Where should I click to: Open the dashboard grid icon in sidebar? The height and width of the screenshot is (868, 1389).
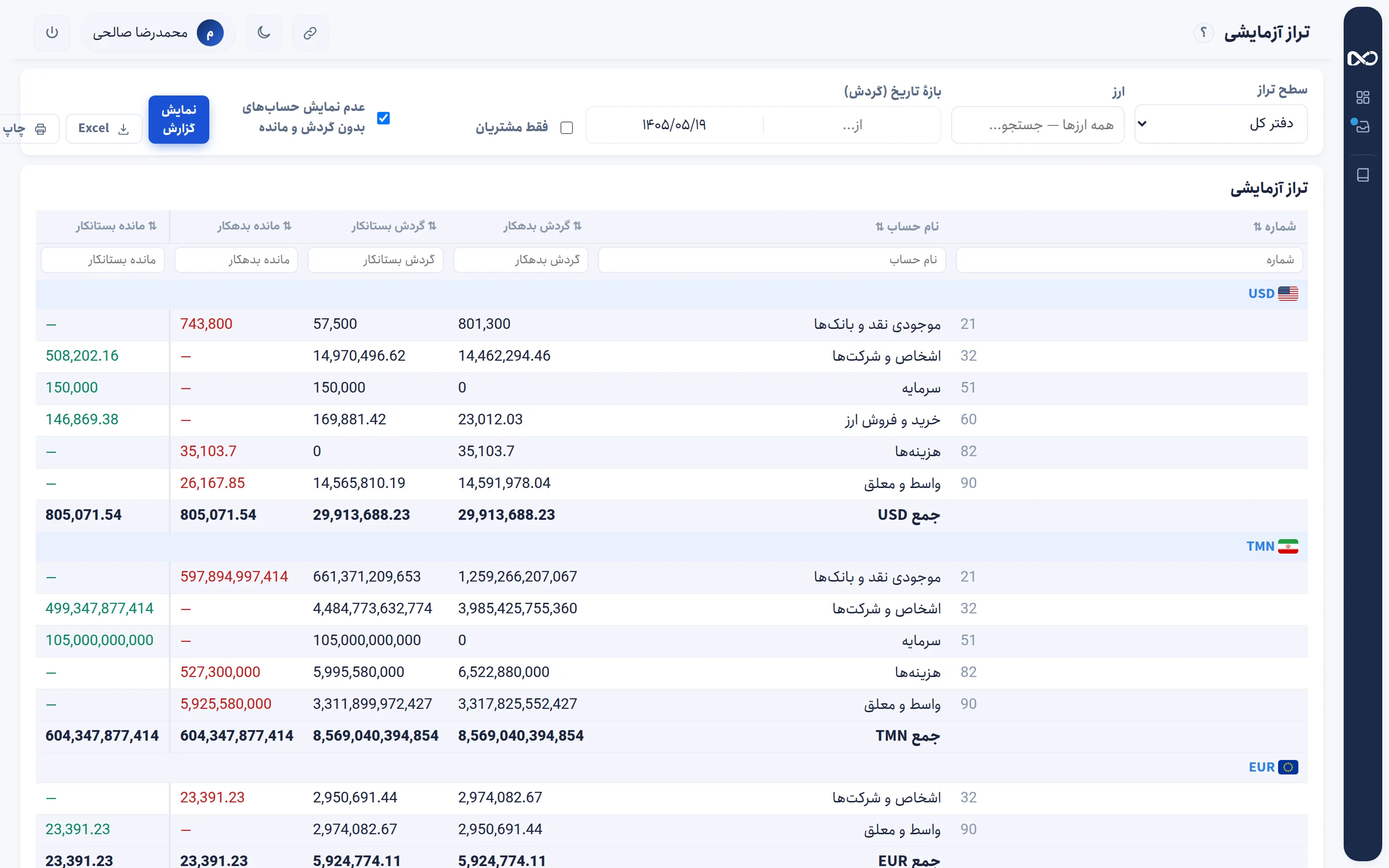(1362, 97)
